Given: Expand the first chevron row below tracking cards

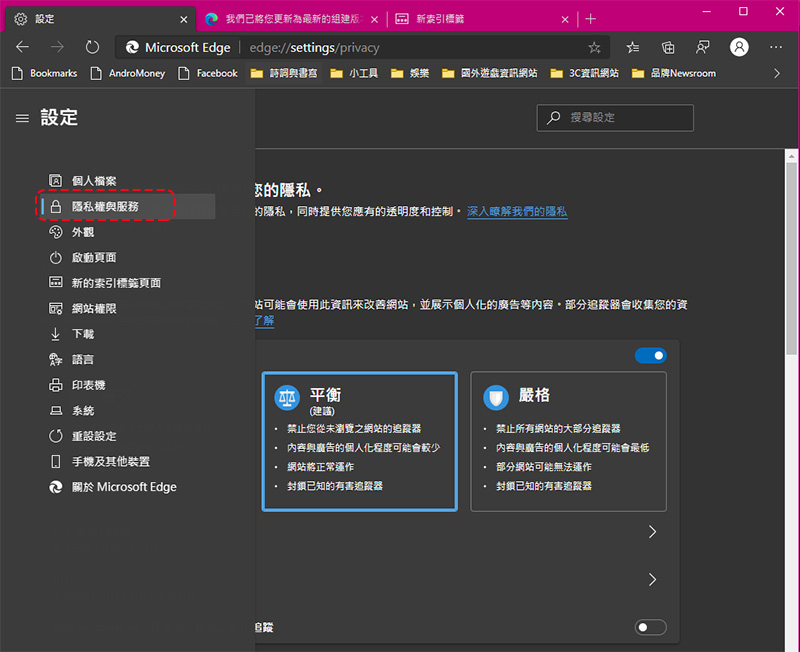Looking at the screenshot, I should [652, 532].
